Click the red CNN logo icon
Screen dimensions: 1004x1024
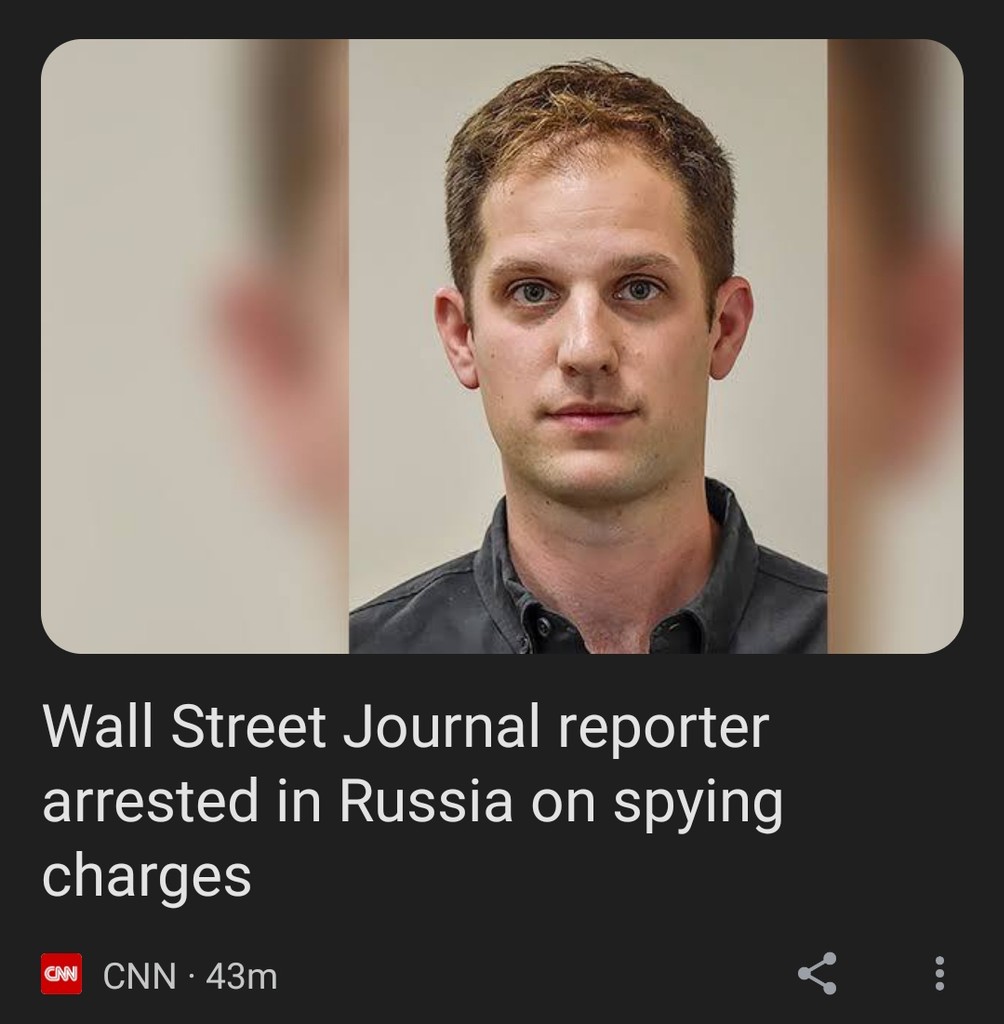(61, 974)
